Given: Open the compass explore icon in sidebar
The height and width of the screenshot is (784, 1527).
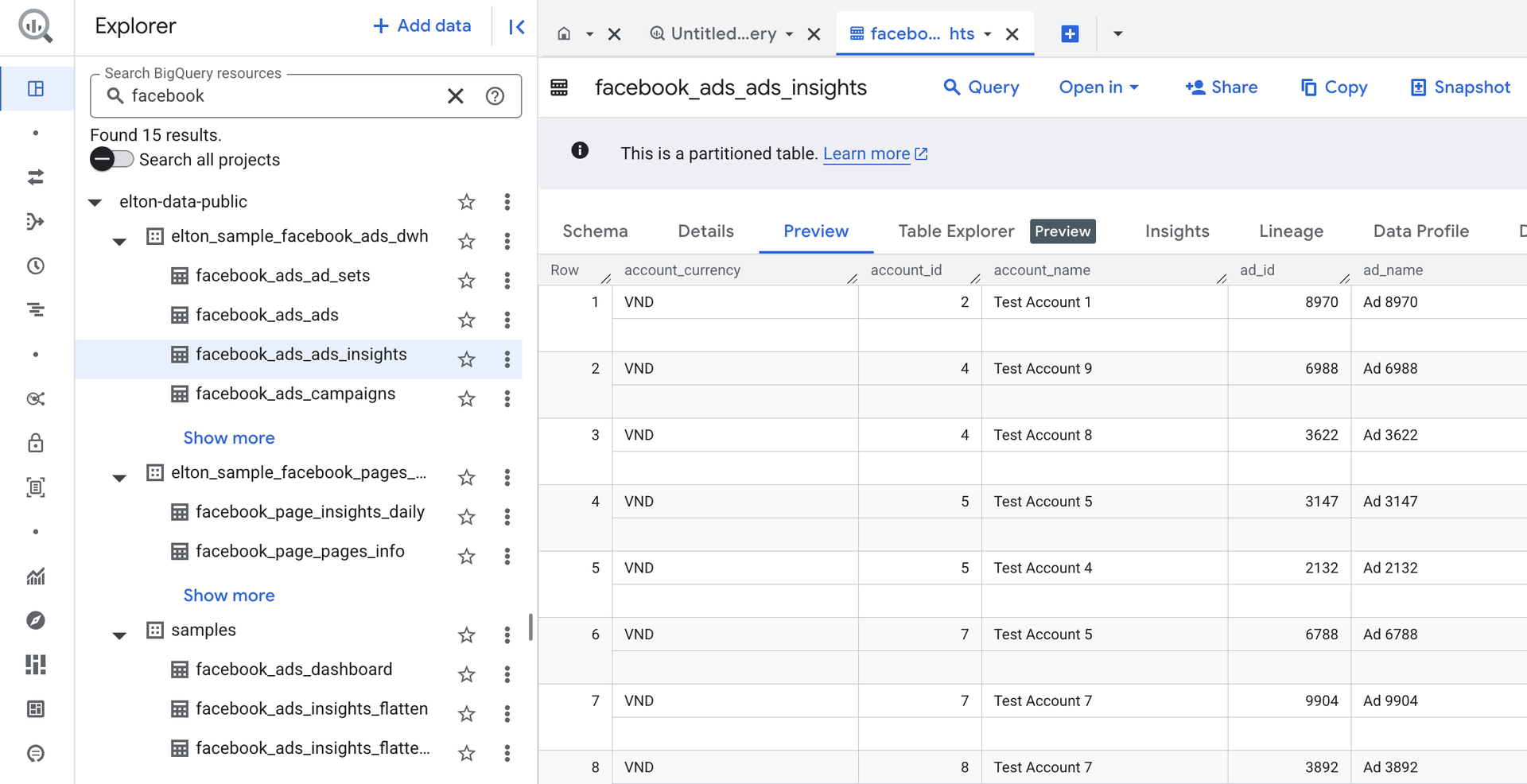Looking at the screenshot, I should click(x=36, y=620).
